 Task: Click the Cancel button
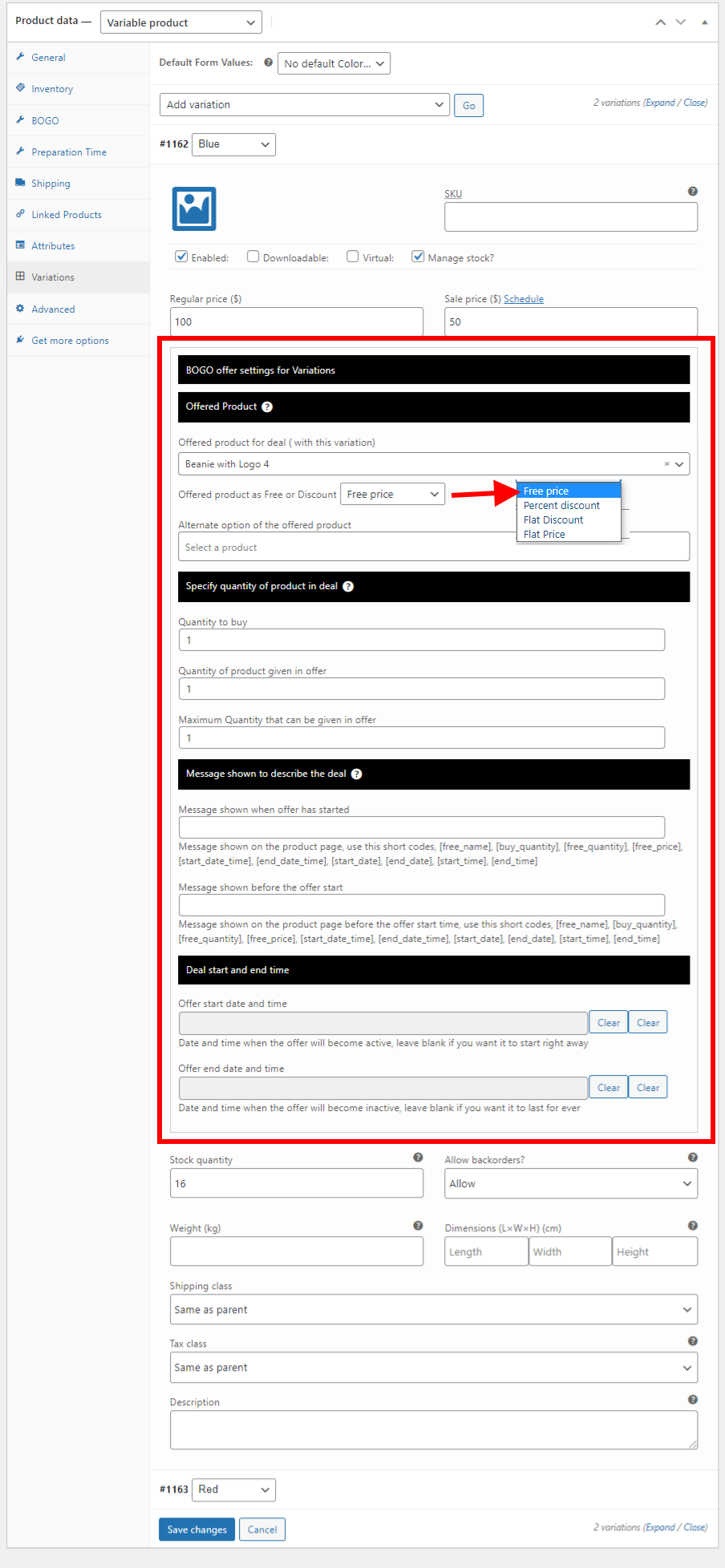click(x=262, y=1530)
